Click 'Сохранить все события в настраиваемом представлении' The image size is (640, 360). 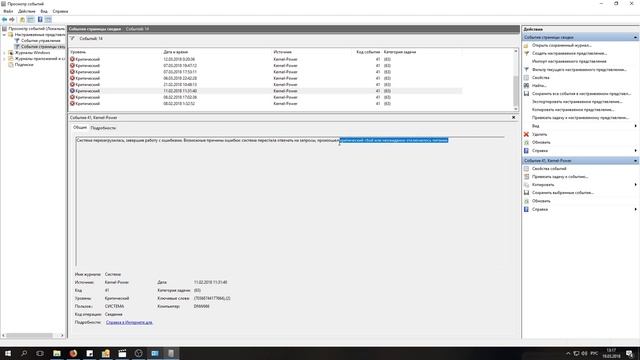pos(581,93)
